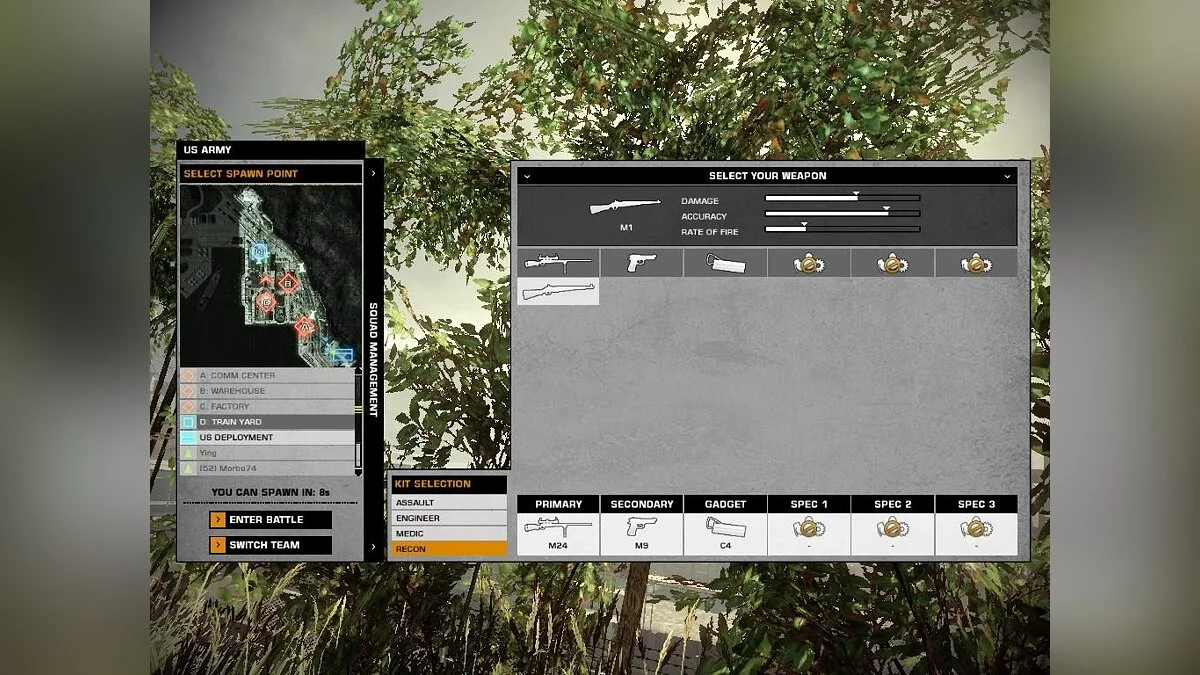Switch to the RECON kit
Screen dimensions: 1200x675
(x=449, y=549)
